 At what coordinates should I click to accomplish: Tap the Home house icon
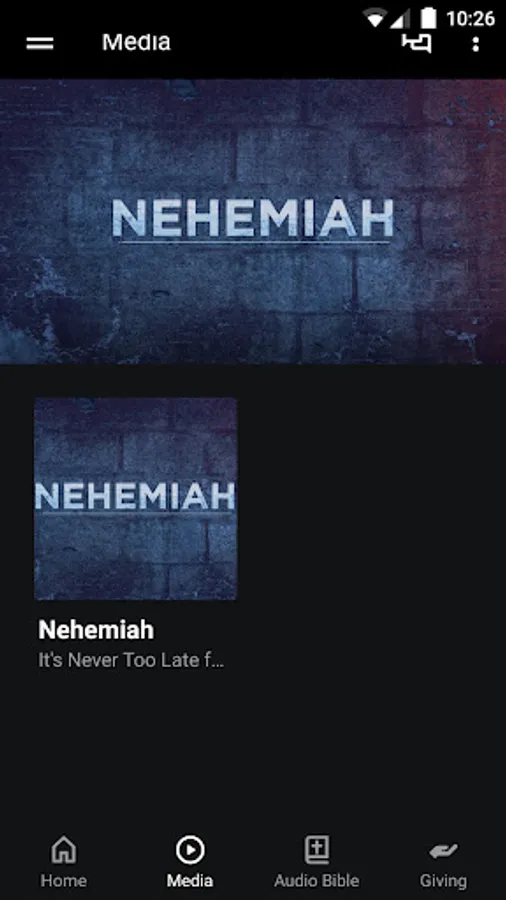(64, 850)
